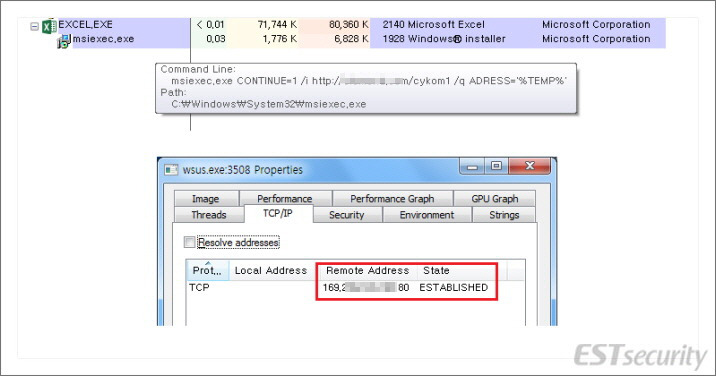This screenshot has height=376, width=716.
Task: Sort by the Prot... column header
Action: click(x=207, y=270)
